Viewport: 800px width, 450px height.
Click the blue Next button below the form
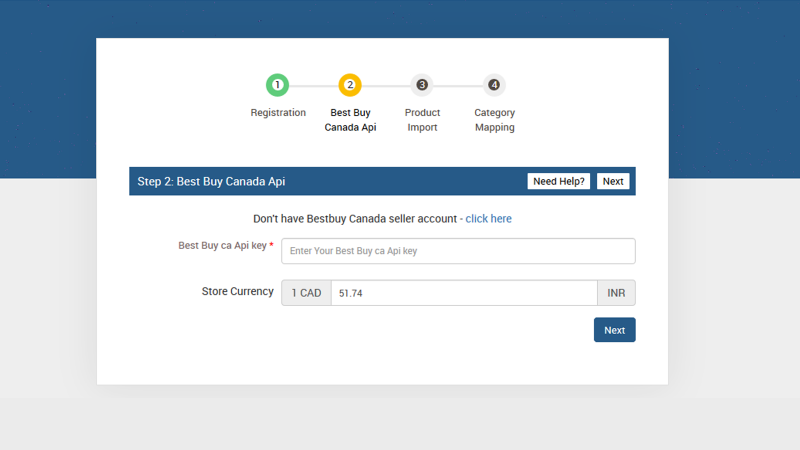tap(614, 330)
